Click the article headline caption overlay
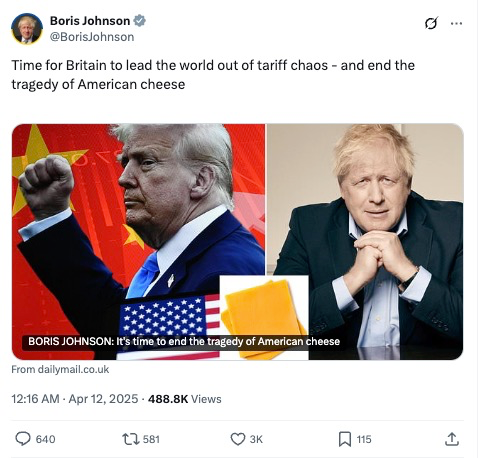The image size is (479, 458). point(184,342)
